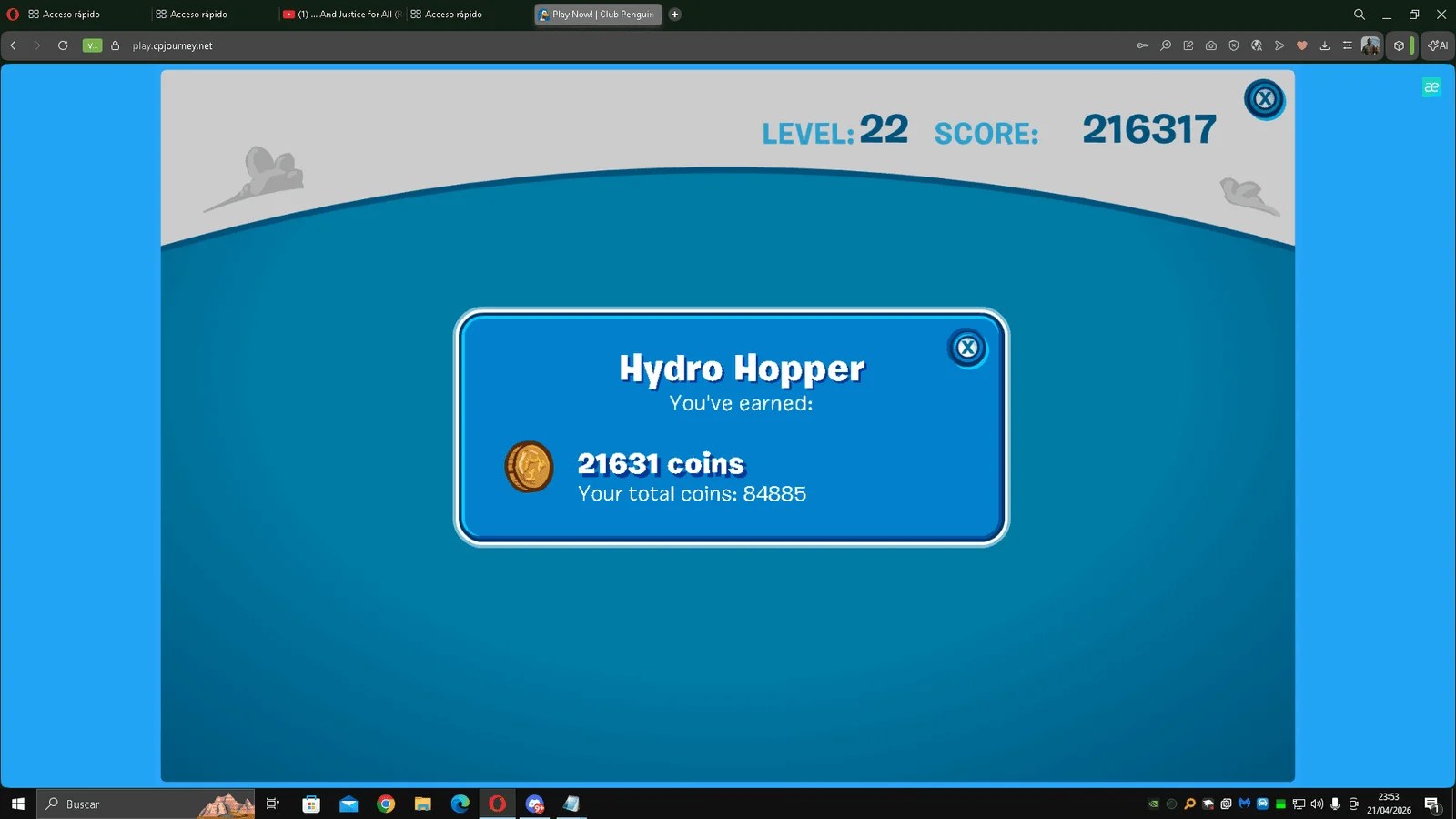Open the easy setup sliders icon

click(x=1348, y=45)
